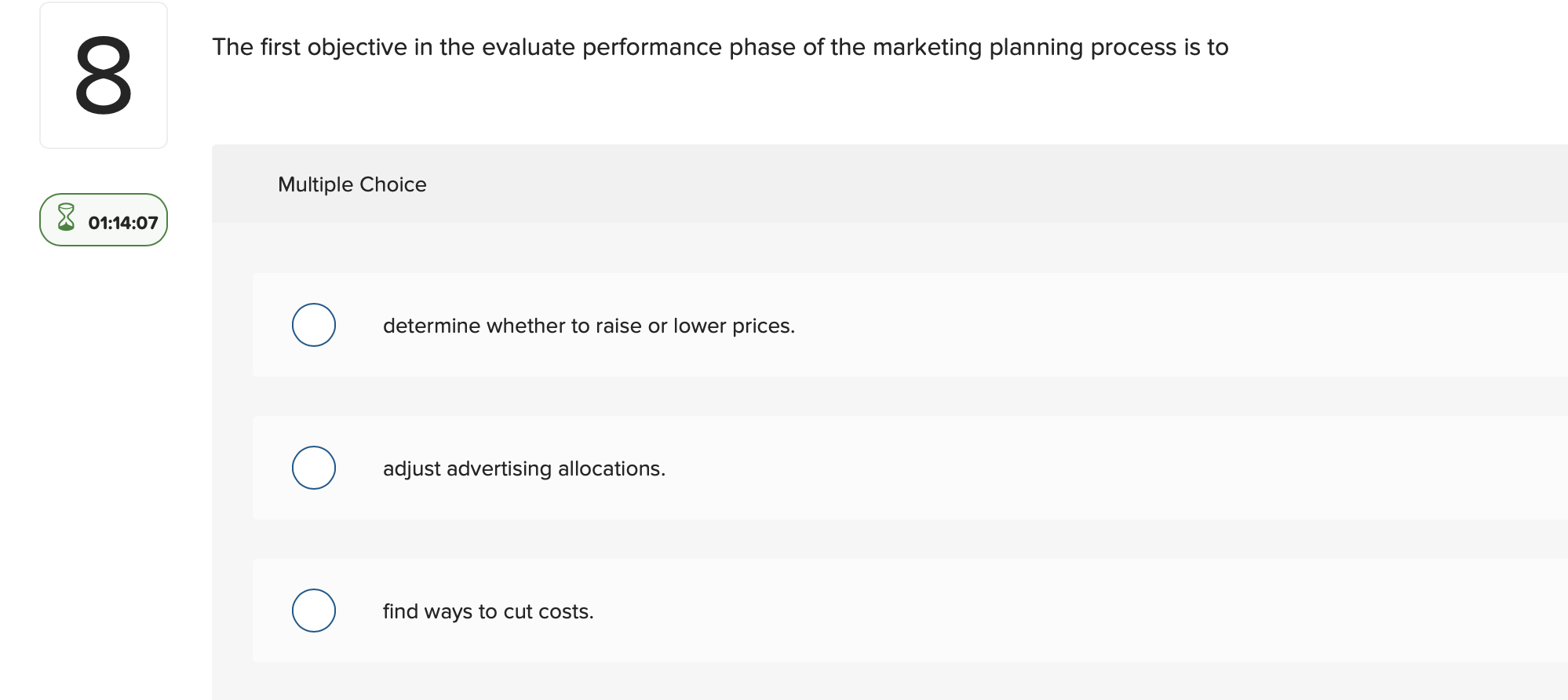Click the third answer option row
Image resolution: width=1568 pixels, height=700 pixels.
tap(706, 611)
